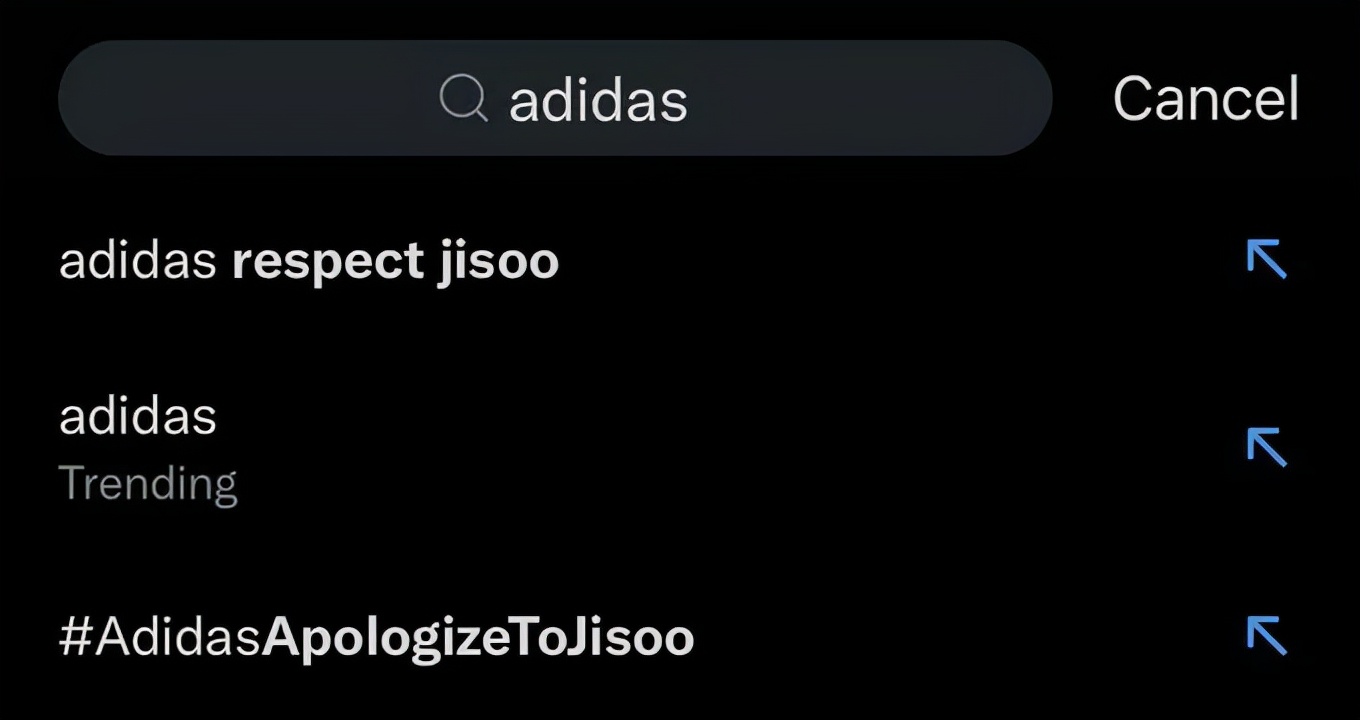Click the bold 'ApologizeToJisoo' text

coord(478,637)
